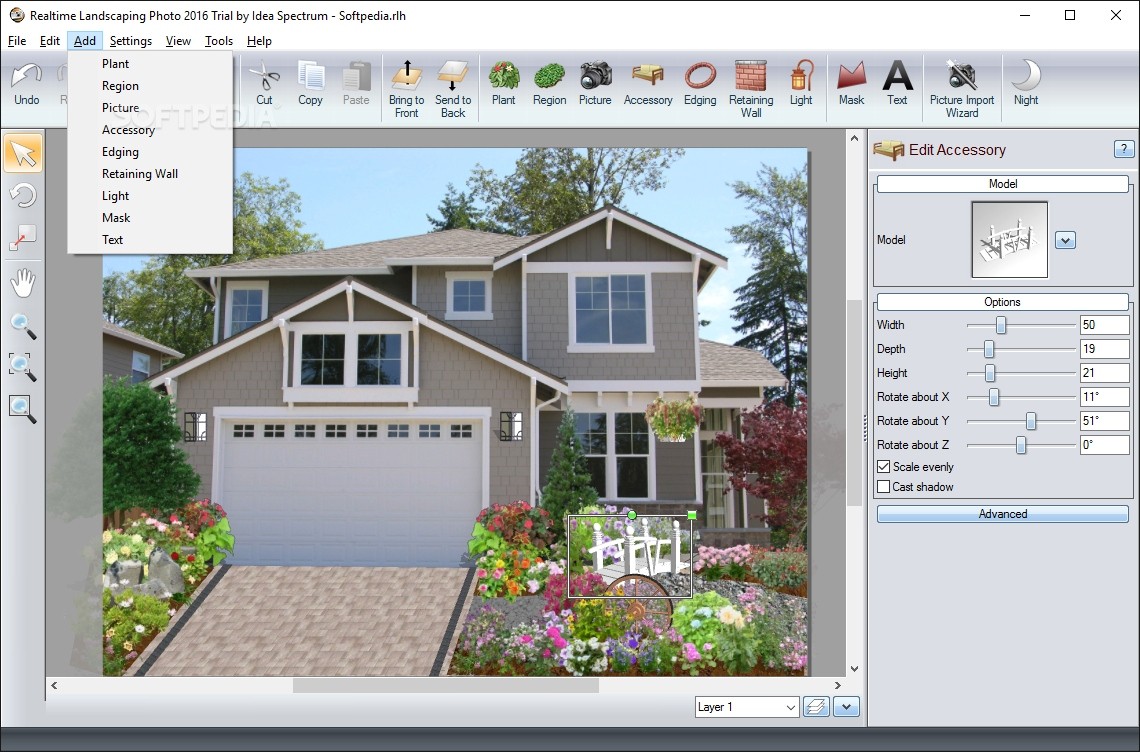Click the Rotate about Y slider
Screen dimensions: 1140x752
coord(1030,421)
